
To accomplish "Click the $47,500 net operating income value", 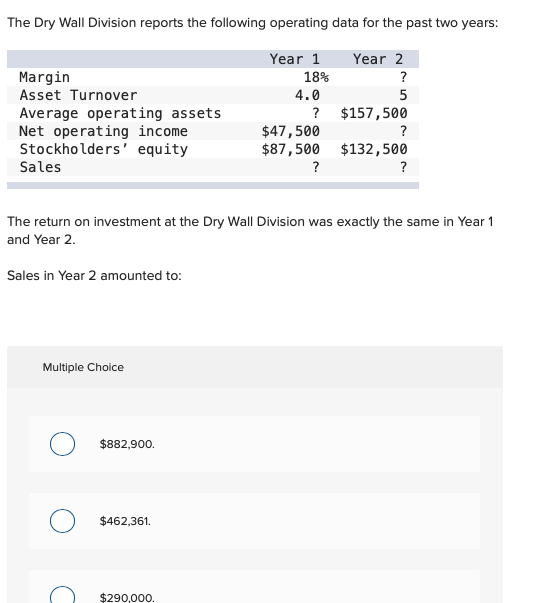I will [x=291, y=131].
